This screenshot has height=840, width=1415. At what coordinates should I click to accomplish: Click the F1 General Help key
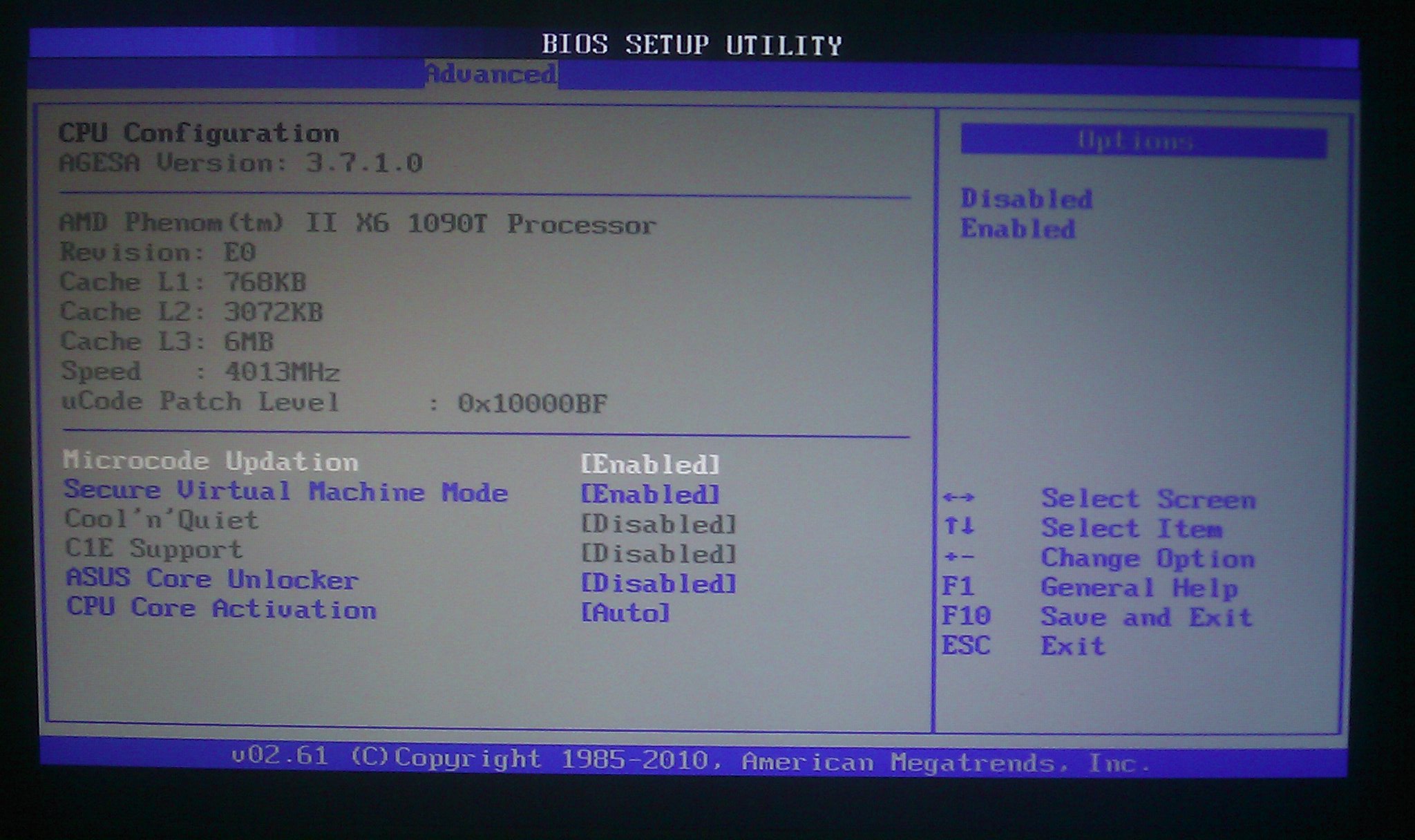click(x=958, y=586)
